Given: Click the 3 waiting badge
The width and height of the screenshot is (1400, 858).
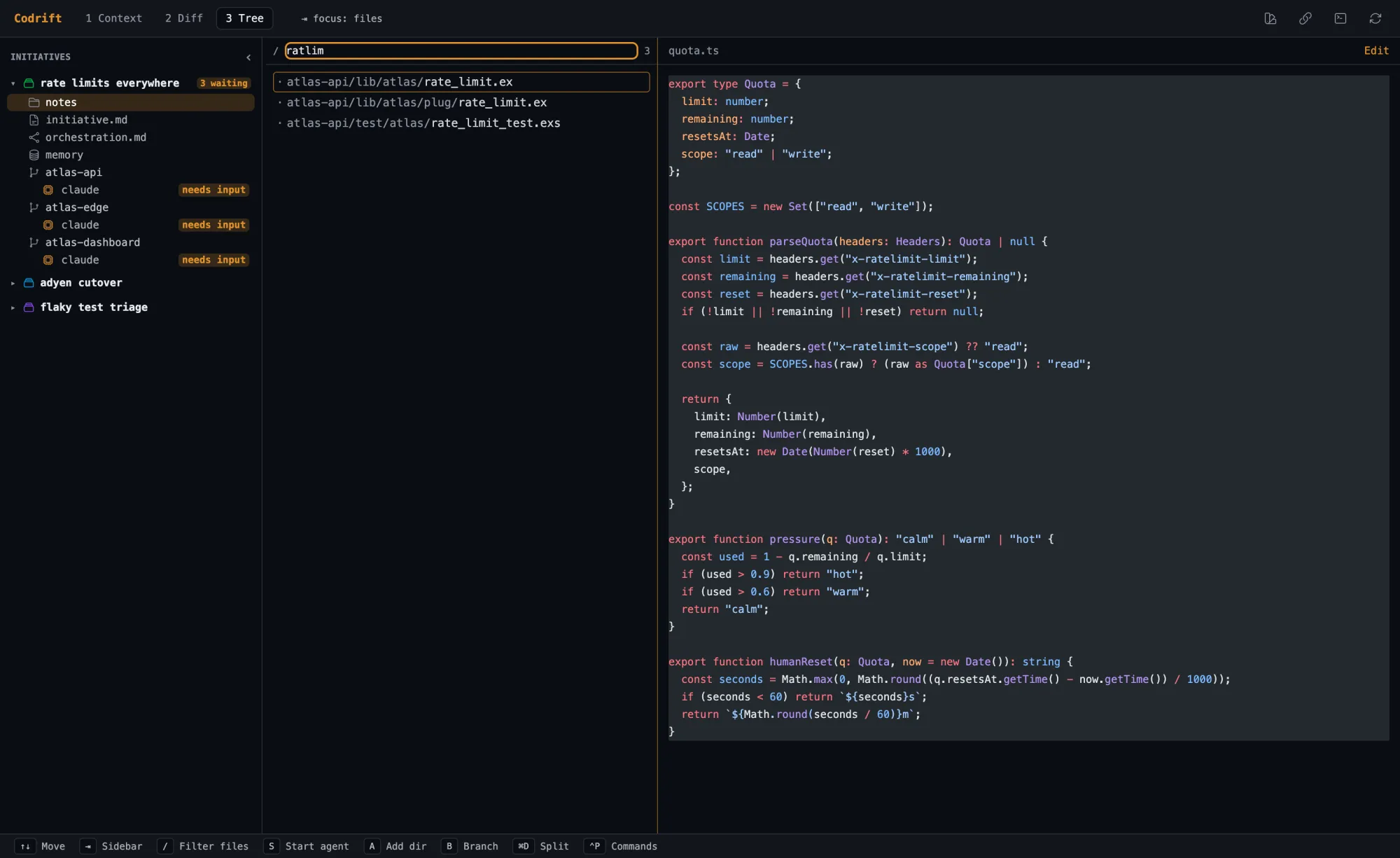Looking at the screenshot, I should [224, 83].
